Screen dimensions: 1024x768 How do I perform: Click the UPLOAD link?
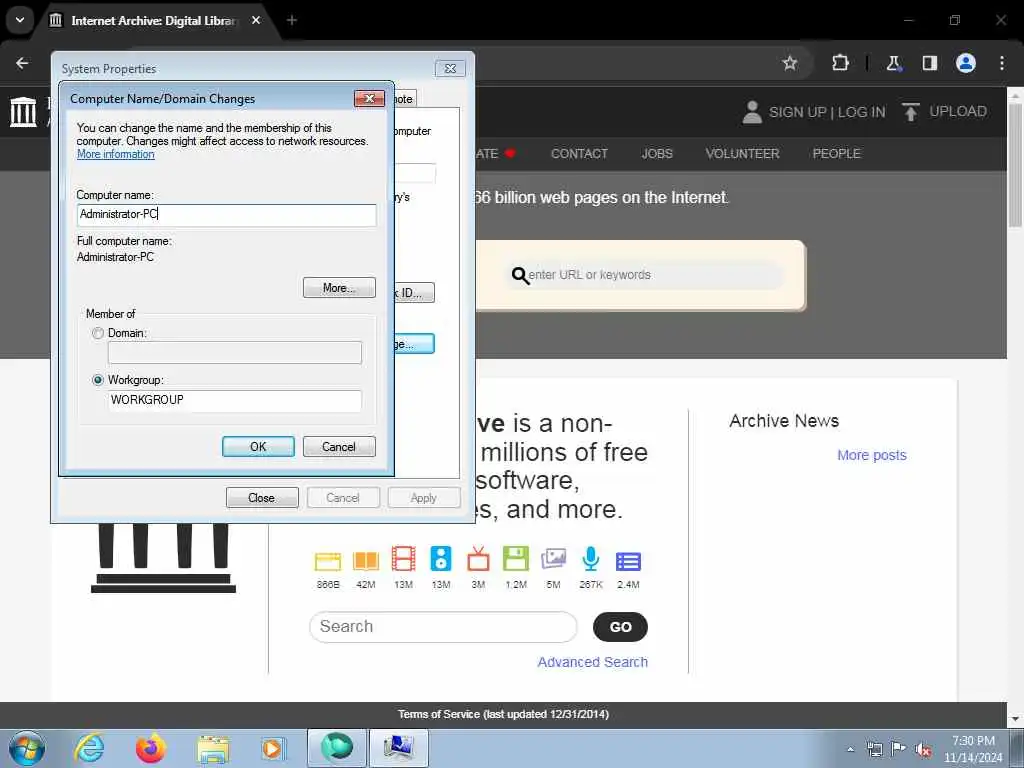(957, 112)
